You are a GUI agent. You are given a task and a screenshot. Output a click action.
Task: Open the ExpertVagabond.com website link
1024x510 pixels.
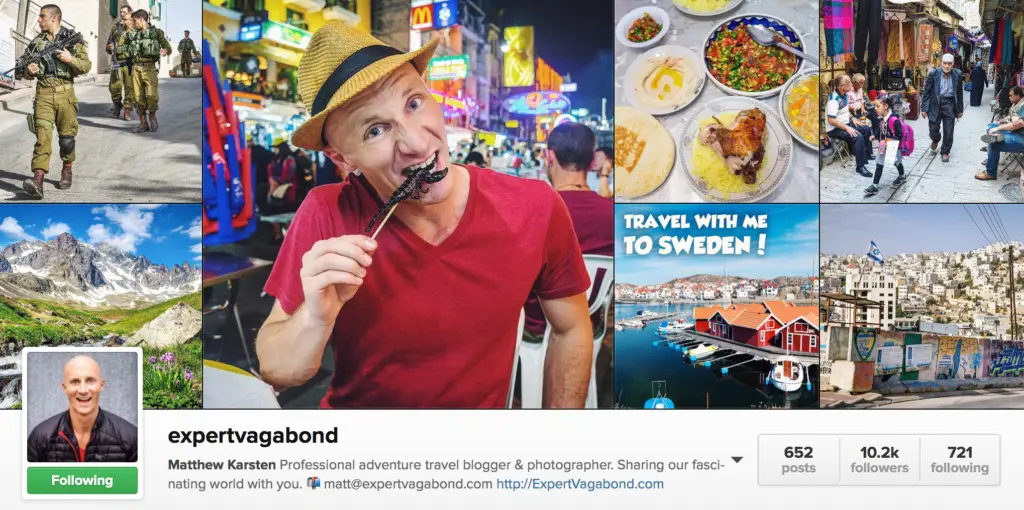[x=580, y=484]
